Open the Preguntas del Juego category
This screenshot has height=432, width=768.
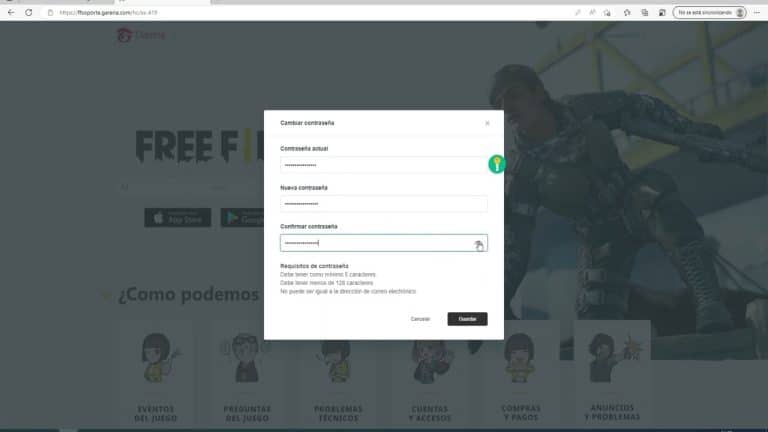247,373
